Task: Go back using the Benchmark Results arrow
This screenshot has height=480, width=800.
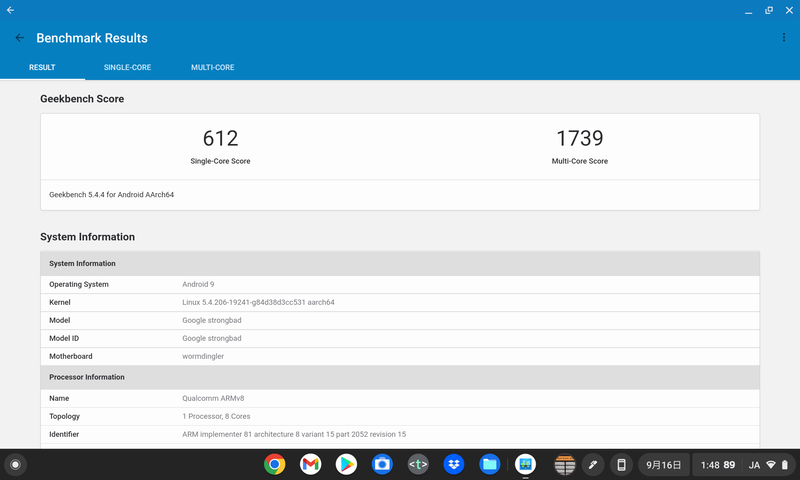Action: pos(19,38)
